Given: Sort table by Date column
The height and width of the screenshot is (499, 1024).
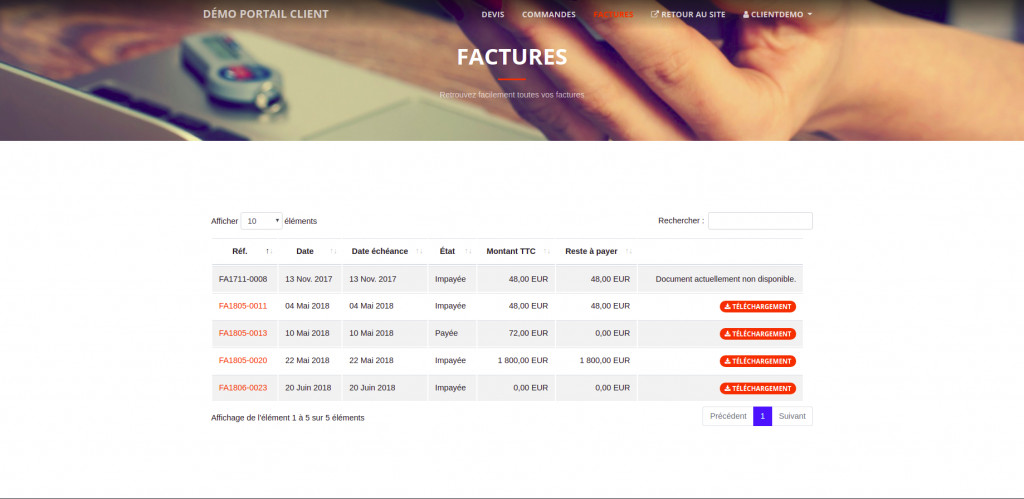Looking at the screenshot, I should (310, 251).
